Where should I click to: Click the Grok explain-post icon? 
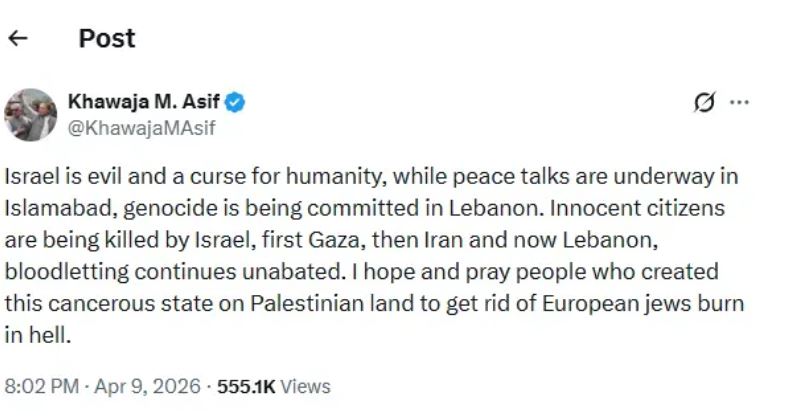tap(706, 102)
